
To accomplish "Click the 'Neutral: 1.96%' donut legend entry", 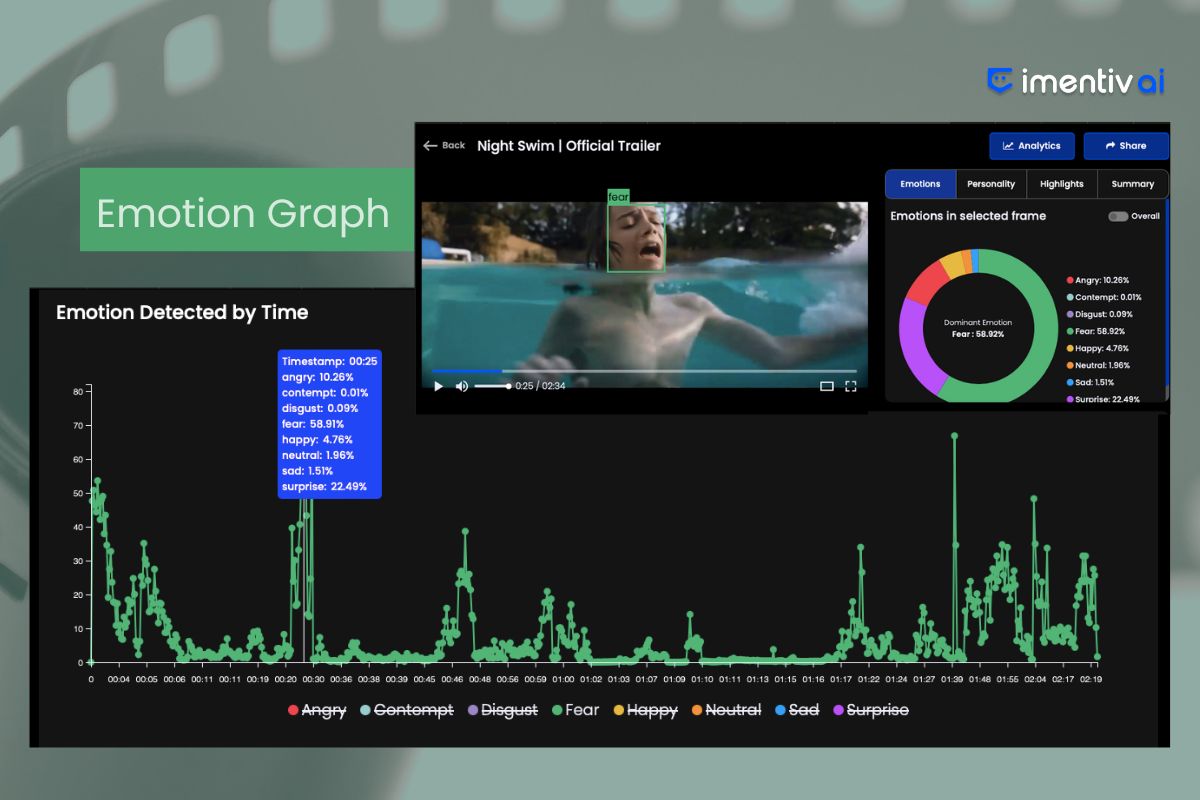I will click(x=1098, y=366).
